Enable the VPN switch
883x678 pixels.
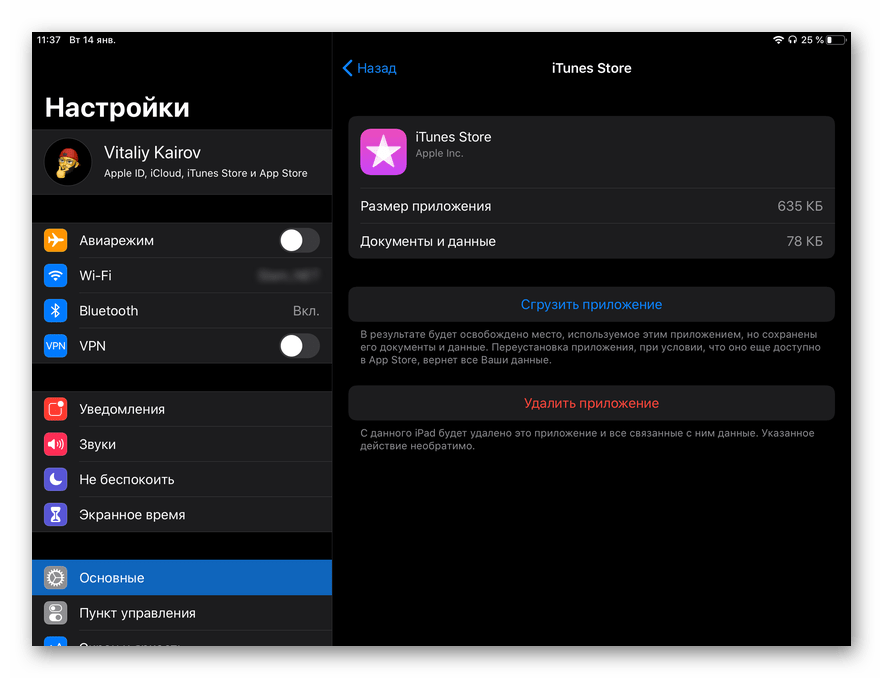point(299,346)
